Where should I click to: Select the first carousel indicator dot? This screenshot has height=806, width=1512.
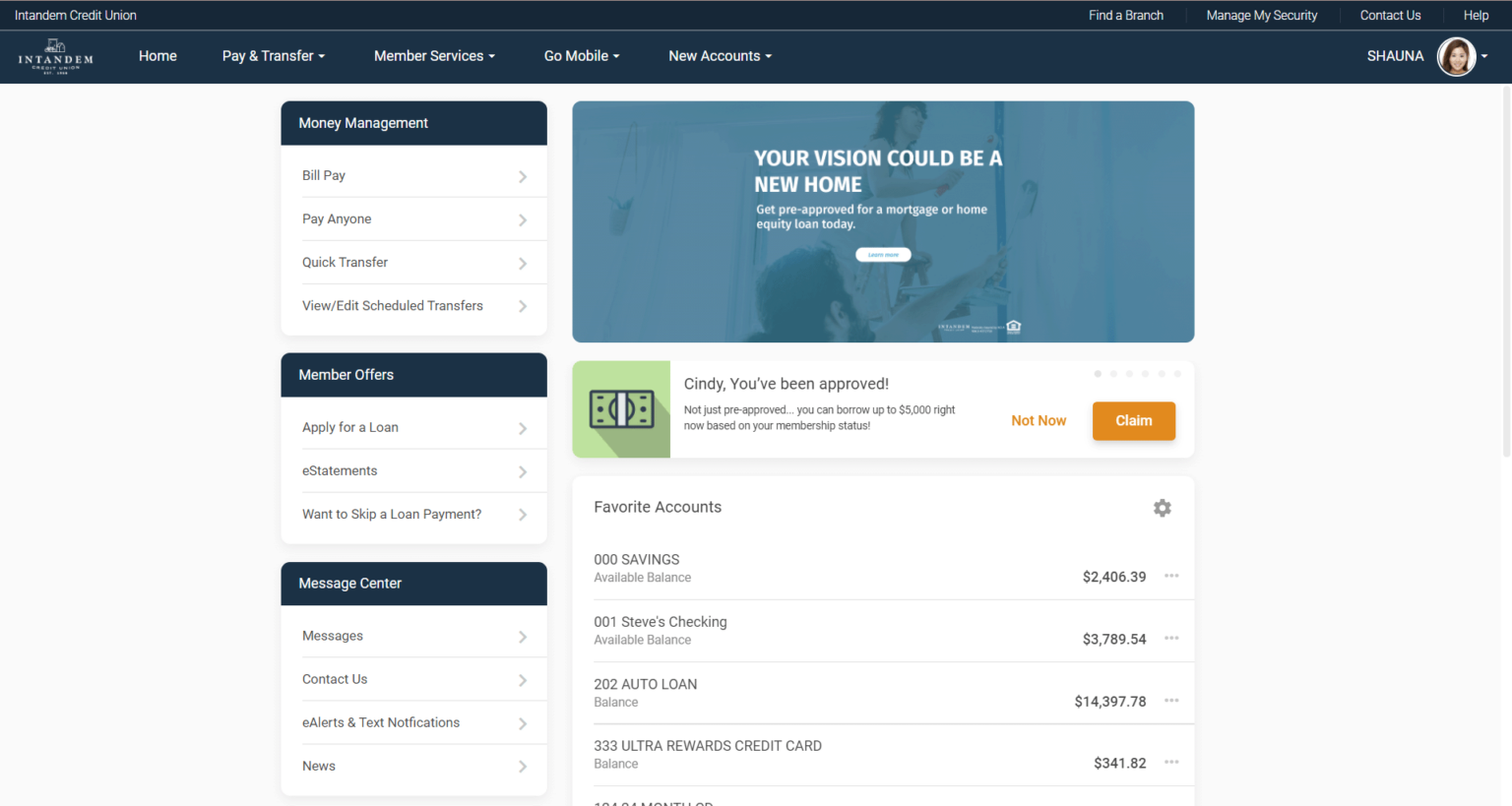1098,374
